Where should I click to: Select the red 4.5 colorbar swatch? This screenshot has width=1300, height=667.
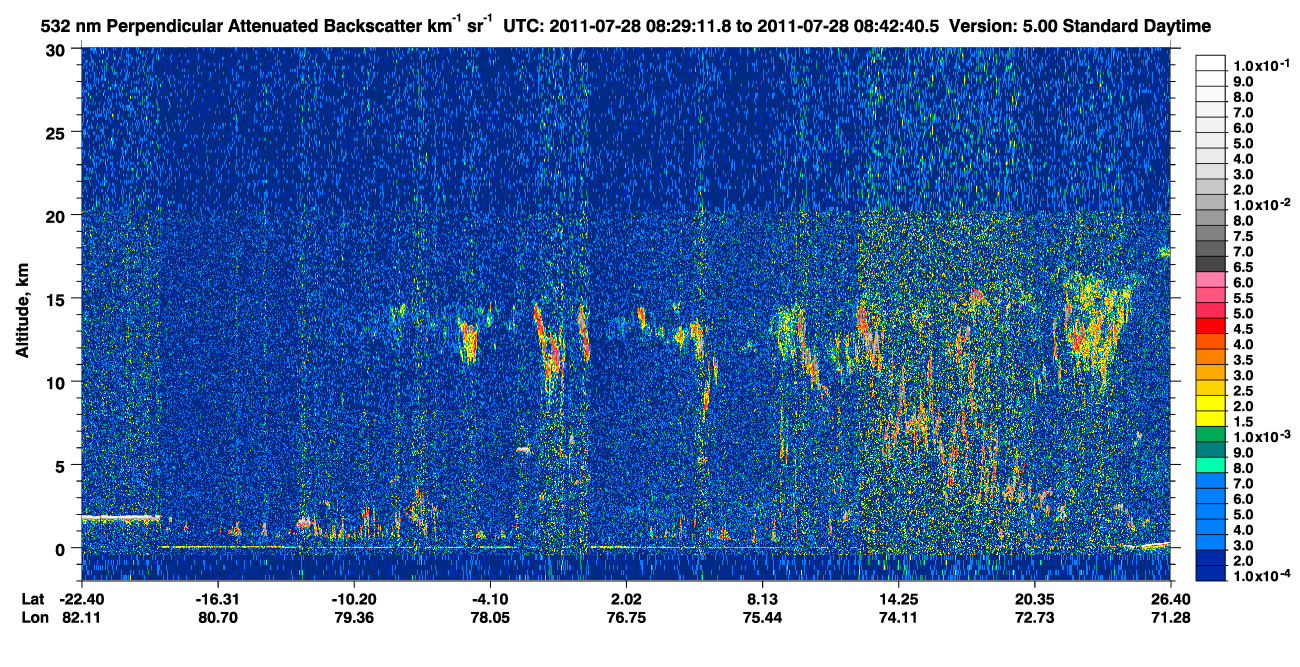[1210, 328]
